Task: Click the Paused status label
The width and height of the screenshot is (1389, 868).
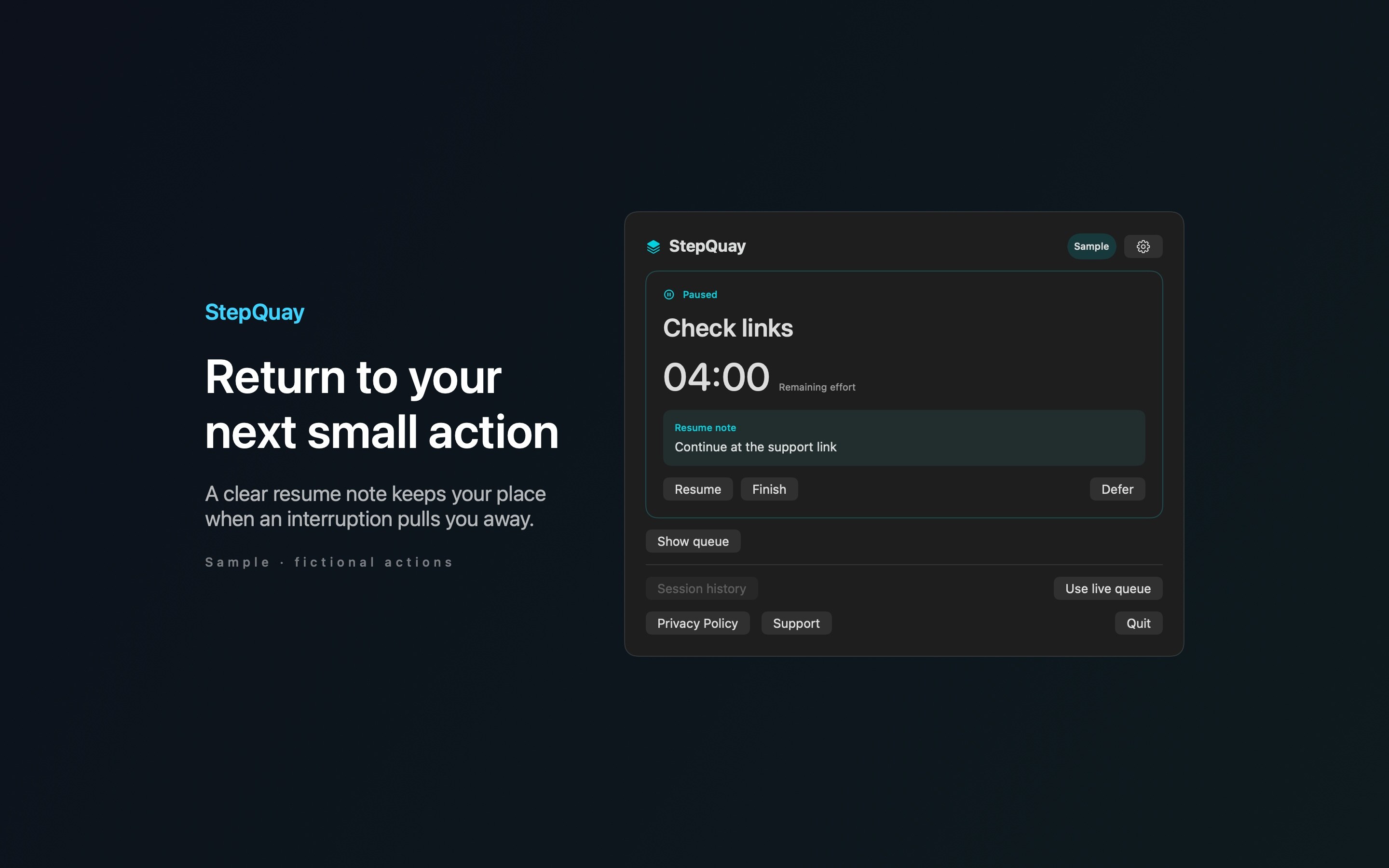Action: [700, 295]
